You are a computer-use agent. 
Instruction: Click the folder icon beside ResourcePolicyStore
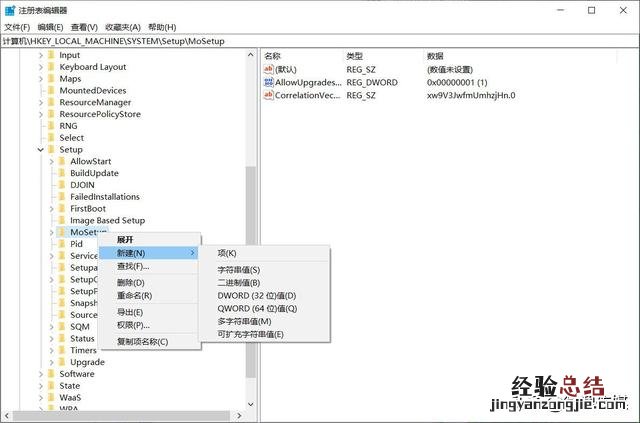(x=51, y=114)
